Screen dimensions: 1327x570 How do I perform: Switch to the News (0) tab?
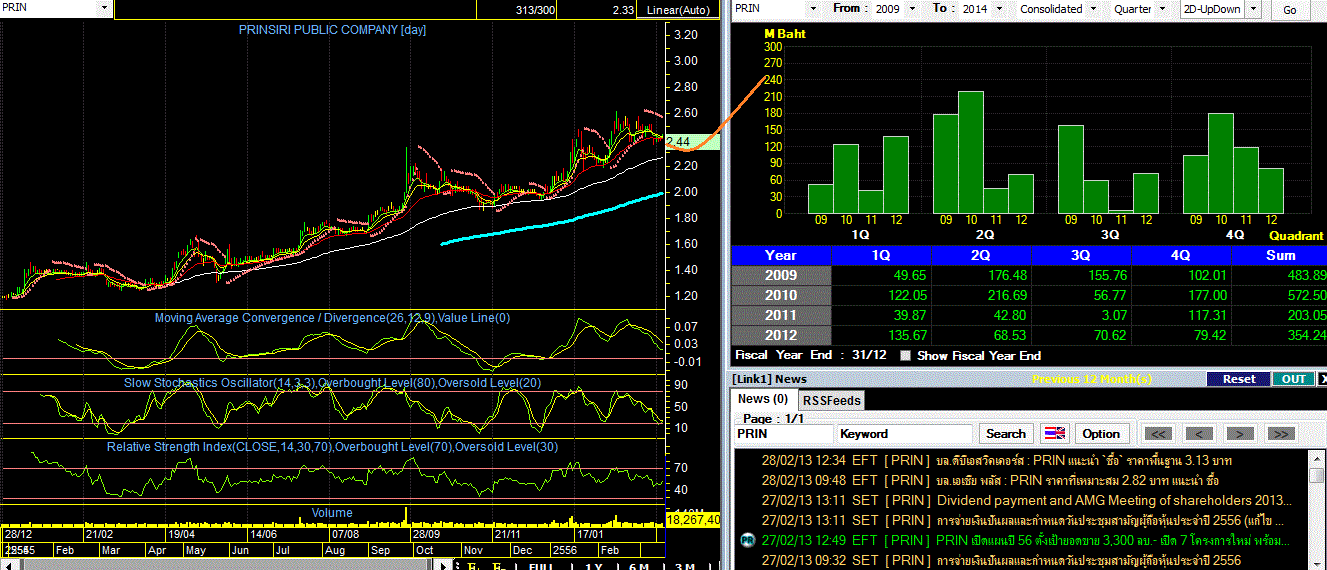762,399
